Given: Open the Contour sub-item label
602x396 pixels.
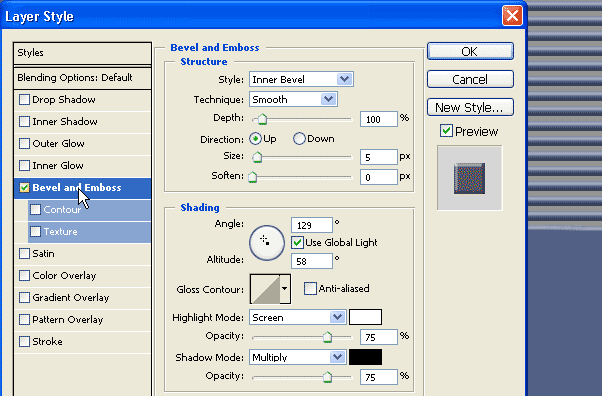Looking at the screenshot, I should point(62,209).
